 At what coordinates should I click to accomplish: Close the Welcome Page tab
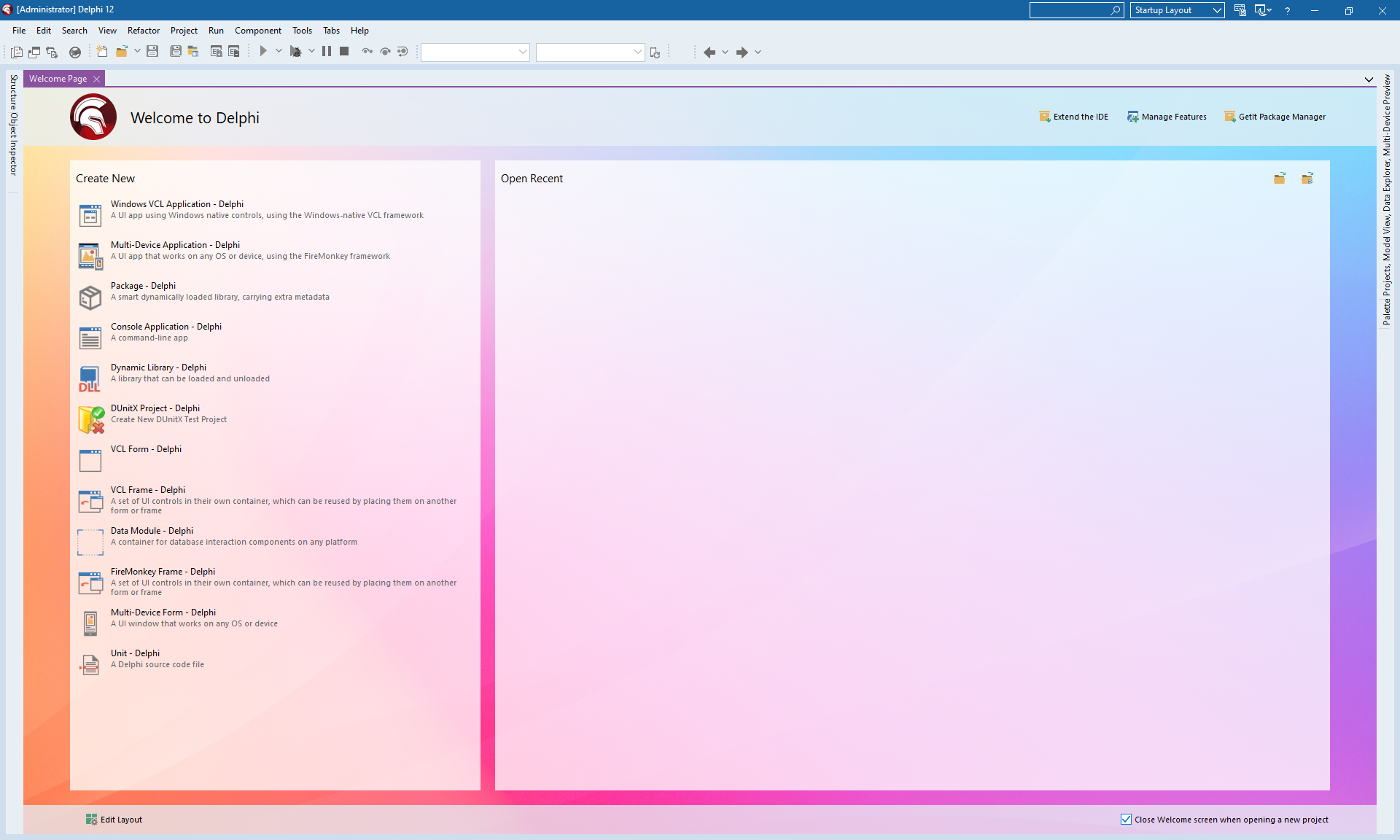[96, 79]
